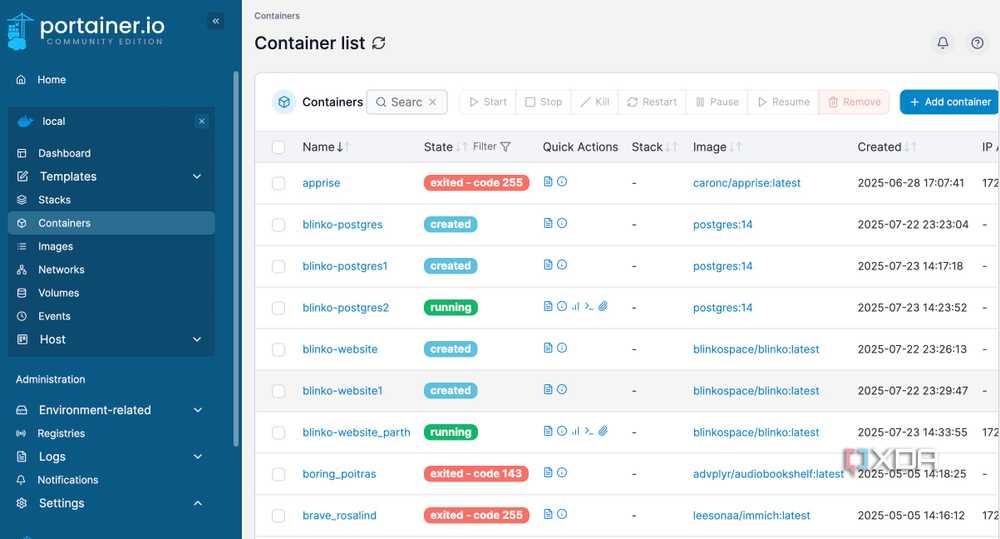The width and height of the screenshot is (1000, 539).
Task: Click the Add container button
Action: tap(950, 102)
